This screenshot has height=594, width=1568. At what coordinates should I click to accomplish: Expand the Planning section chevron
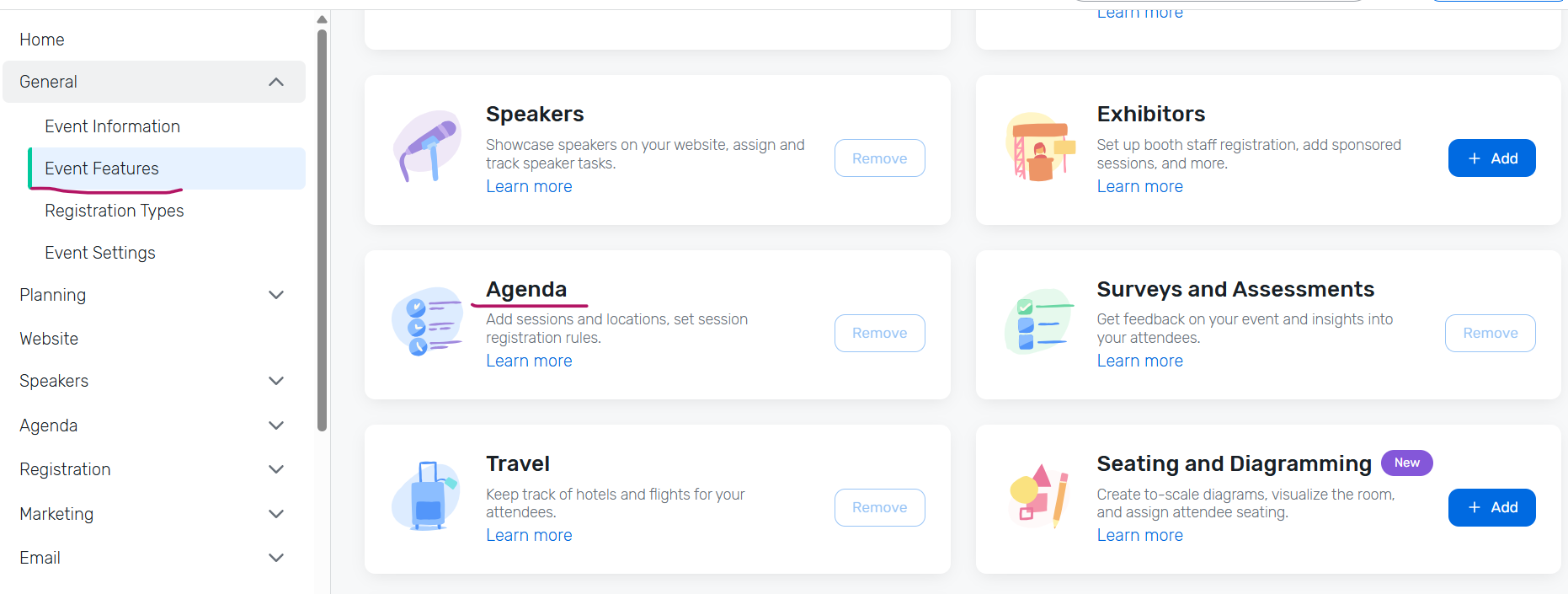tap(275, 295)
